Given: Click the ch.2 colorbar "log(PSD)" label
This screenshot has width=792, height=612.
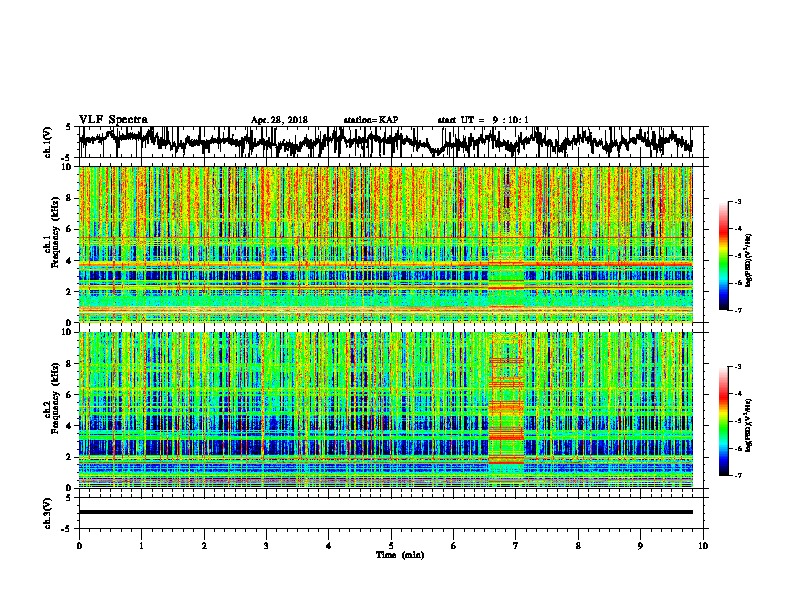Looking at the screenshot, I should (748, 424).
